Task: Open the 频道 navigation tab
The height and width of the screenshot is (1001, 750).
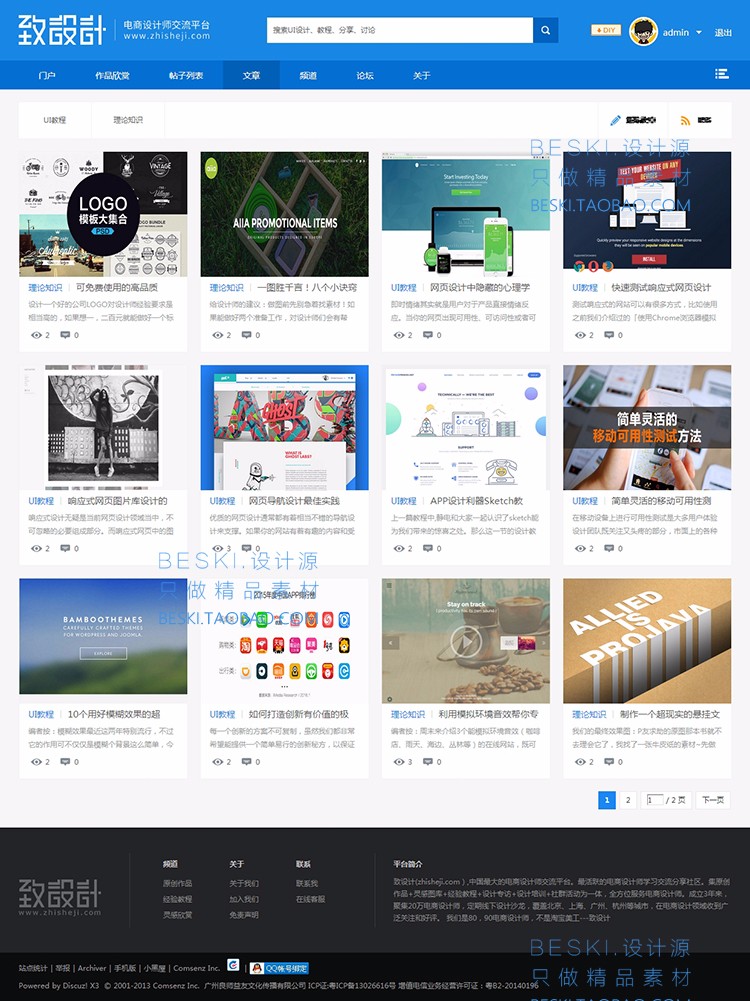Action: coord(308,75)
